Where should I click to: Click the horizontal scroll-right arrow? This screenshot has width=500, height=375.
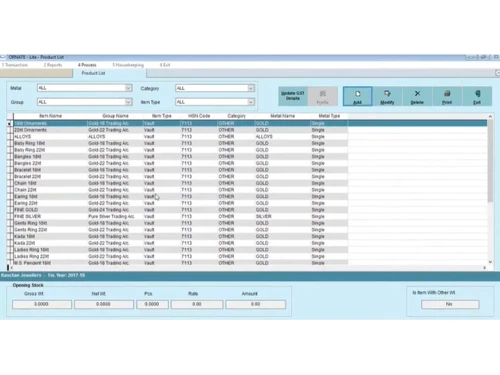[x=485, y=268]
